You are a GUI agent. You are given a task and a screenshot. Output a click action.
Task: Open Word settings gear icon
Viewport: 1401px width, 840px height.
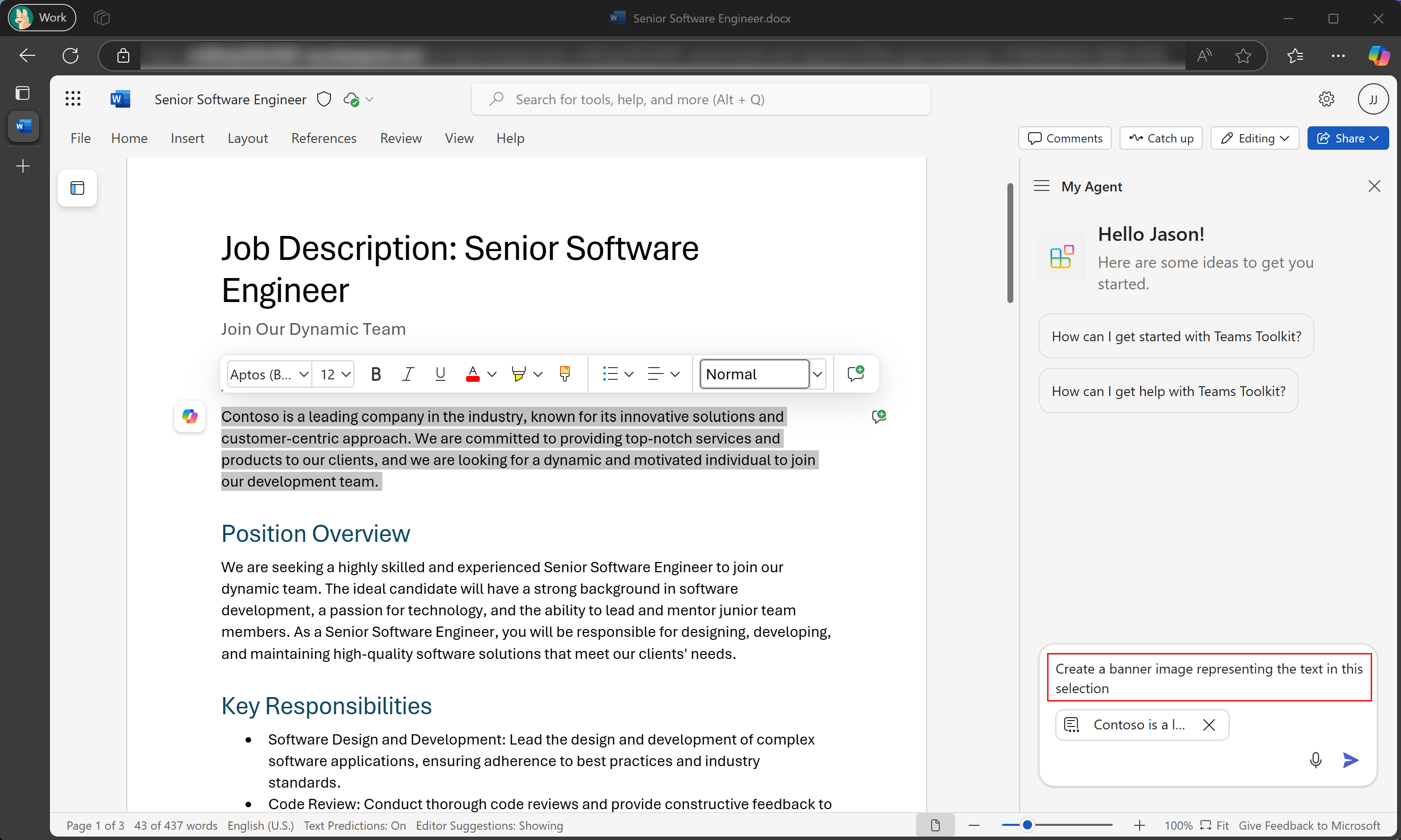(x=1326, y=99)
